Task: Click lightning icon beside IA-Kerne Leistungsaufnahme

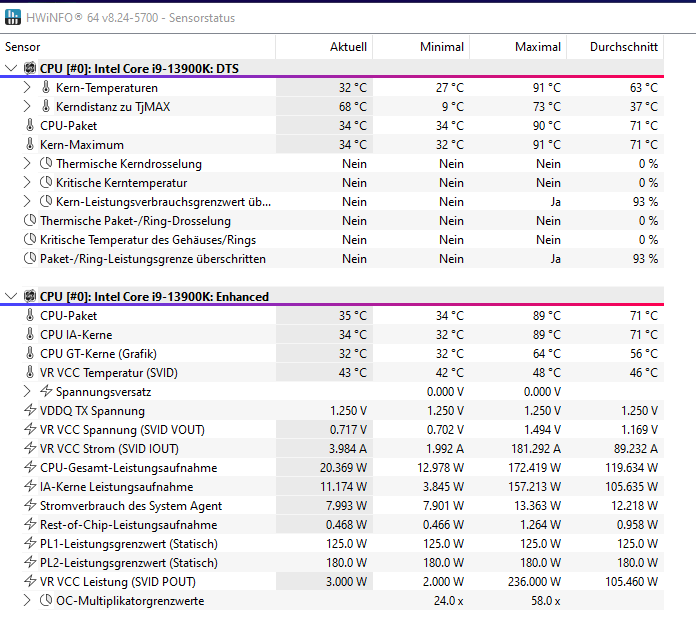Action: [30, 486]
